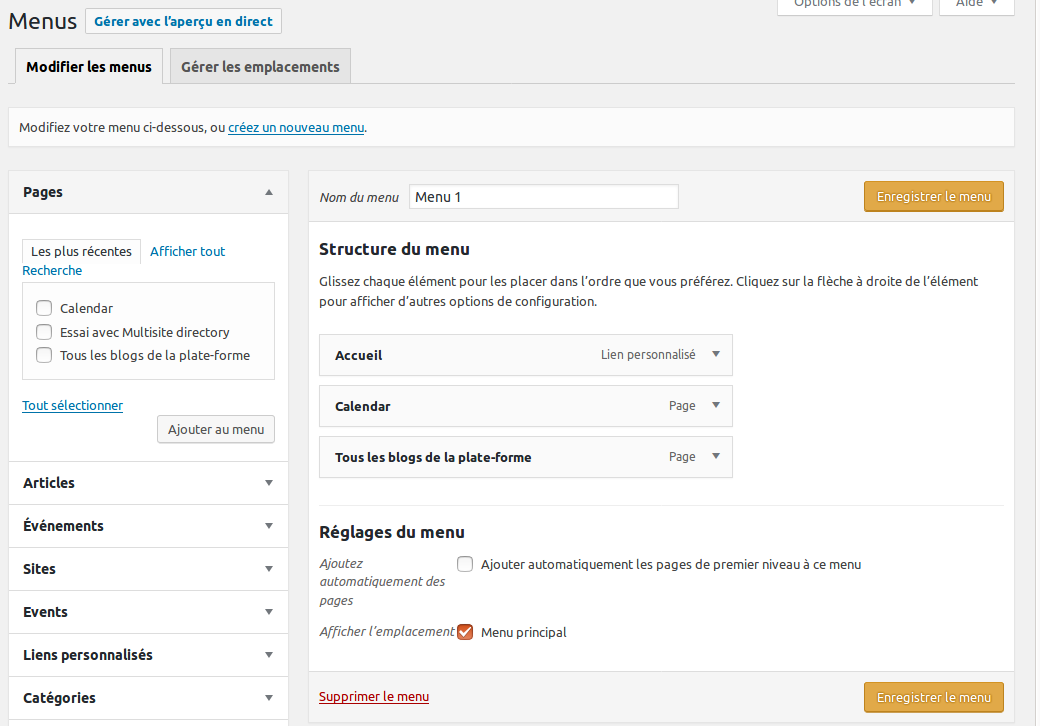The height and width of the screenshot is (726, 1040).
Task: Open the Calendar menu item settings arrow
Action: (x=715, y=405)
